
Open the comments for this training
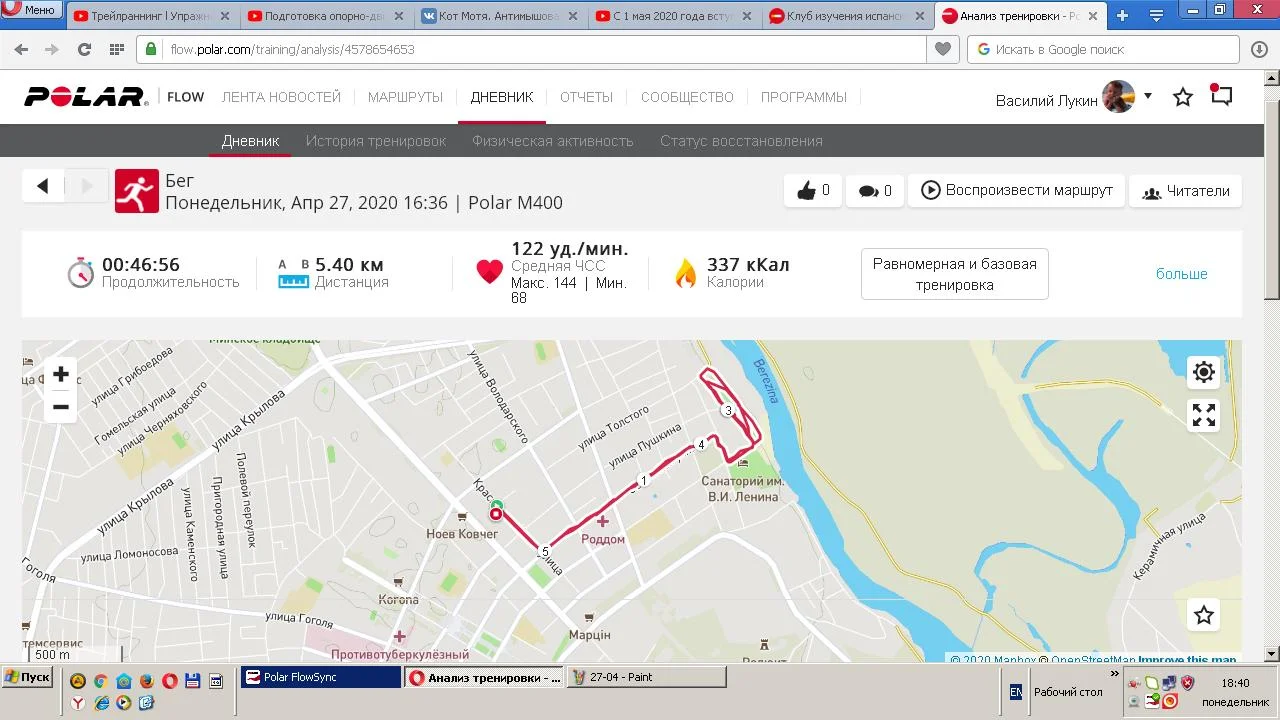(875, 190)
